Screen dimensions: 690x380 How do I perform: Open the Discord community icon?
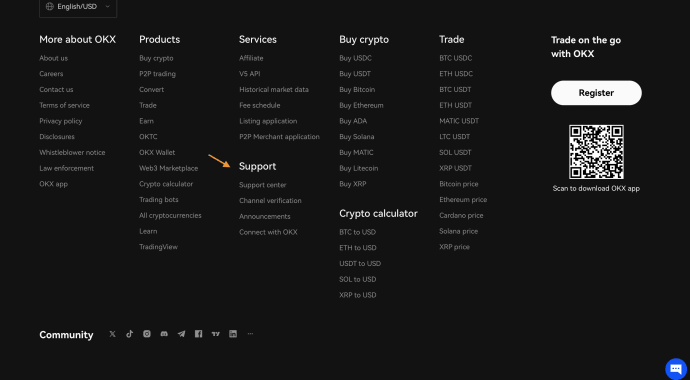coord(164,334)
